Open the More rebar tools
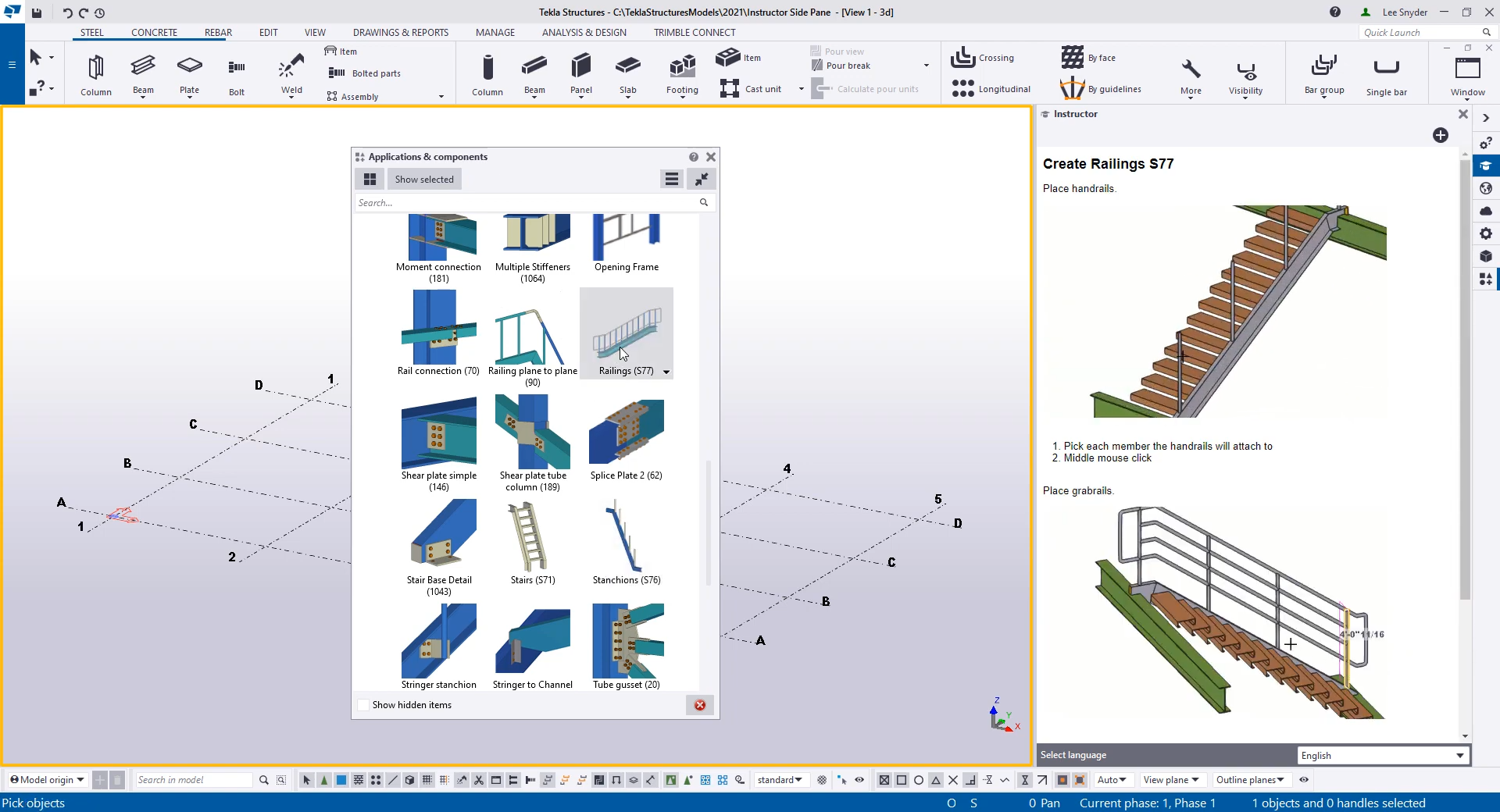This screenshot has height=812, width=1500. [x=1191, y=77]
